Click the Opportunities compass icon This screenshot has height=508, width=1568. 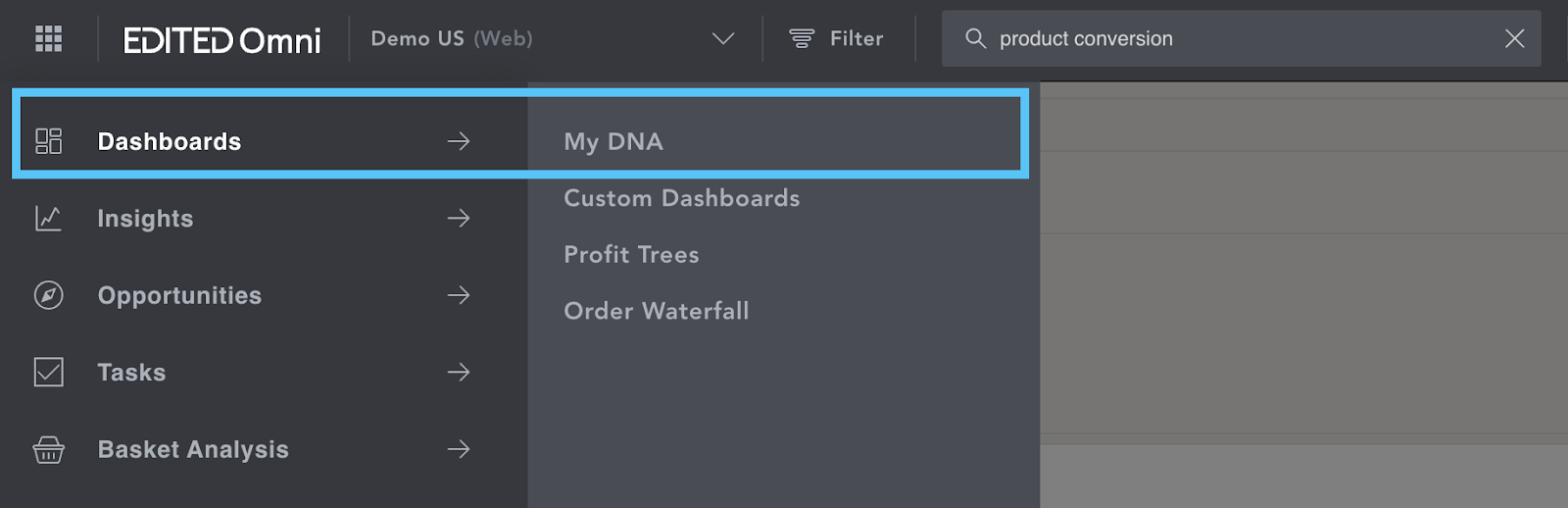pos(48,295)
